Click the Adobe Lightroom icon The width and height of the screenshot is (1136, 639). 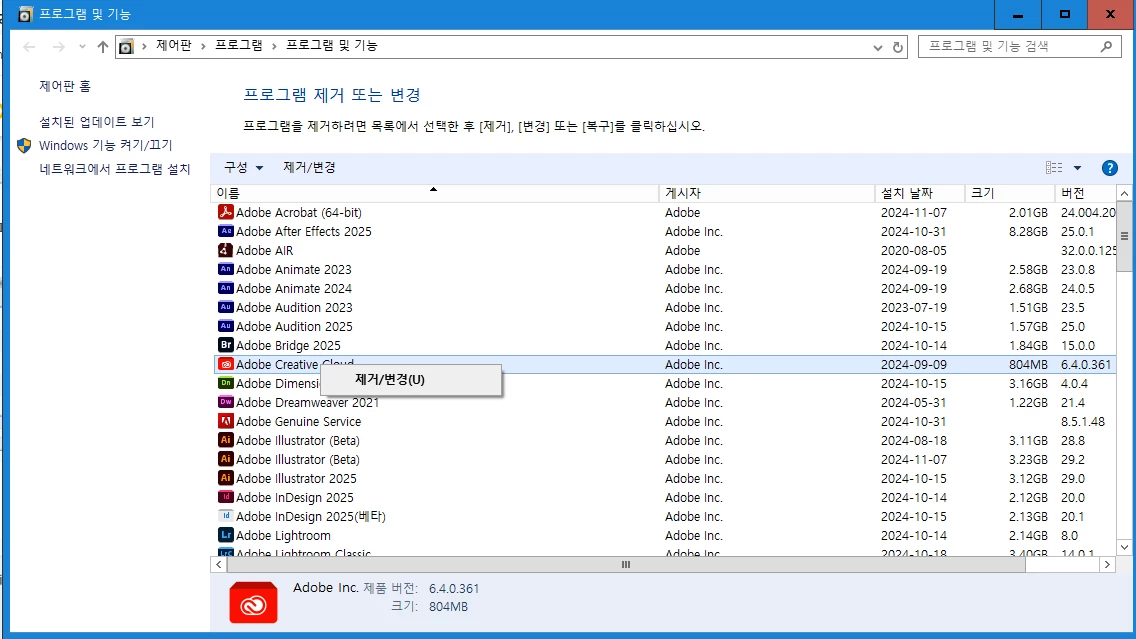[225, 535]
